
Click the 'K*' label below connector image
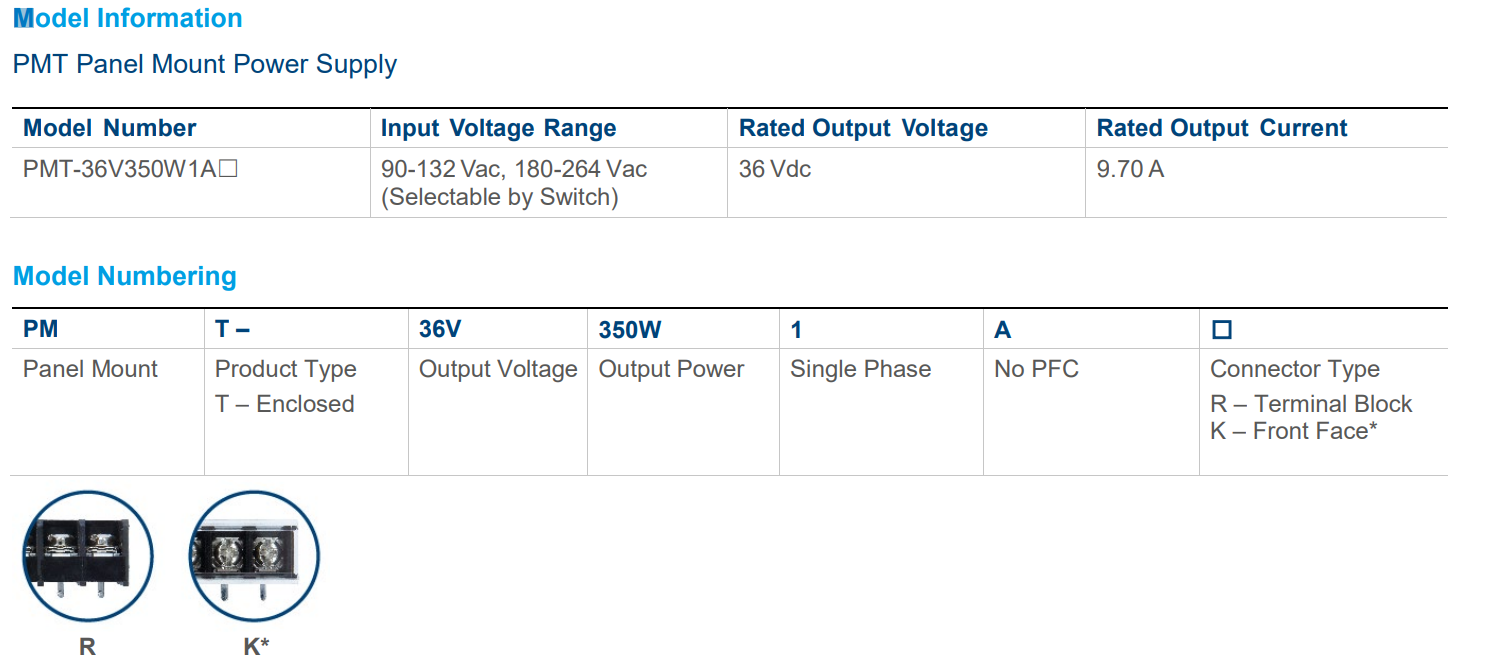(x=256, y=646)
